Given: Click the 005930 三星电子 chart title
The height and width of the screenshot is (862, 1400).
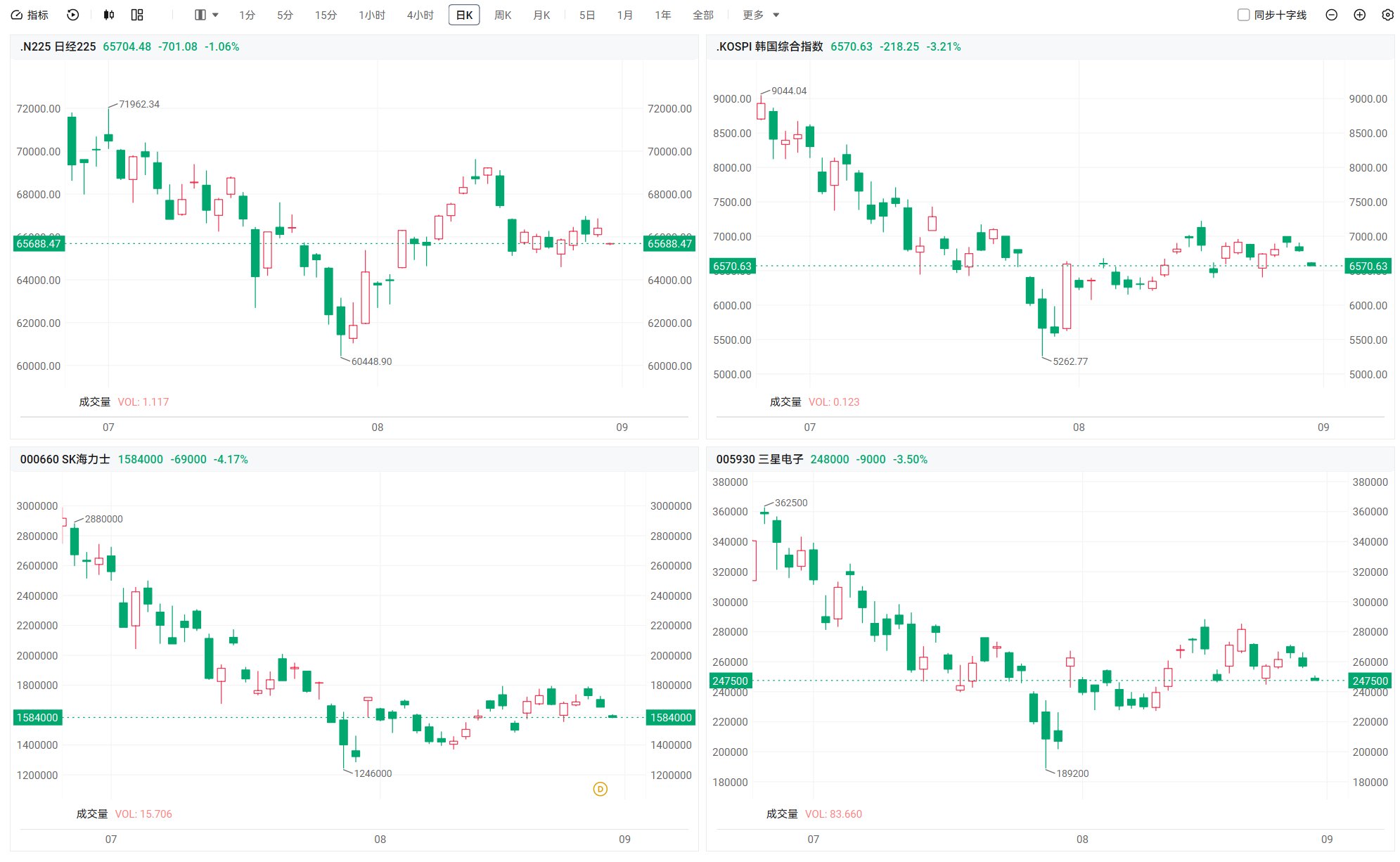Looking at the screenshot, I should (759, 459).
